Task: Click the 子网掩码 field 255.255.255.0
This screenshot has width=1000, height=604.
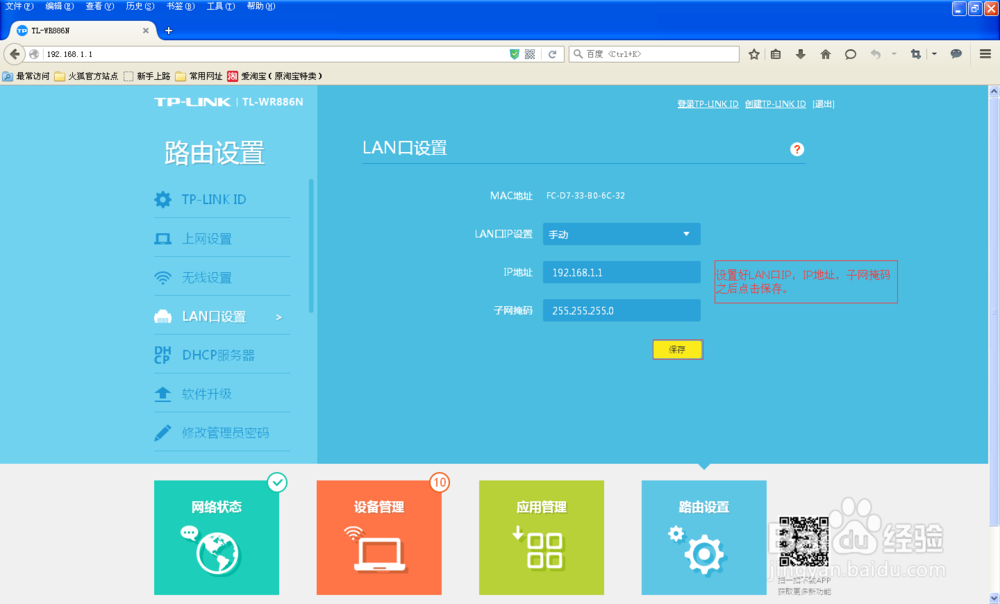Action: pos(621,311)
